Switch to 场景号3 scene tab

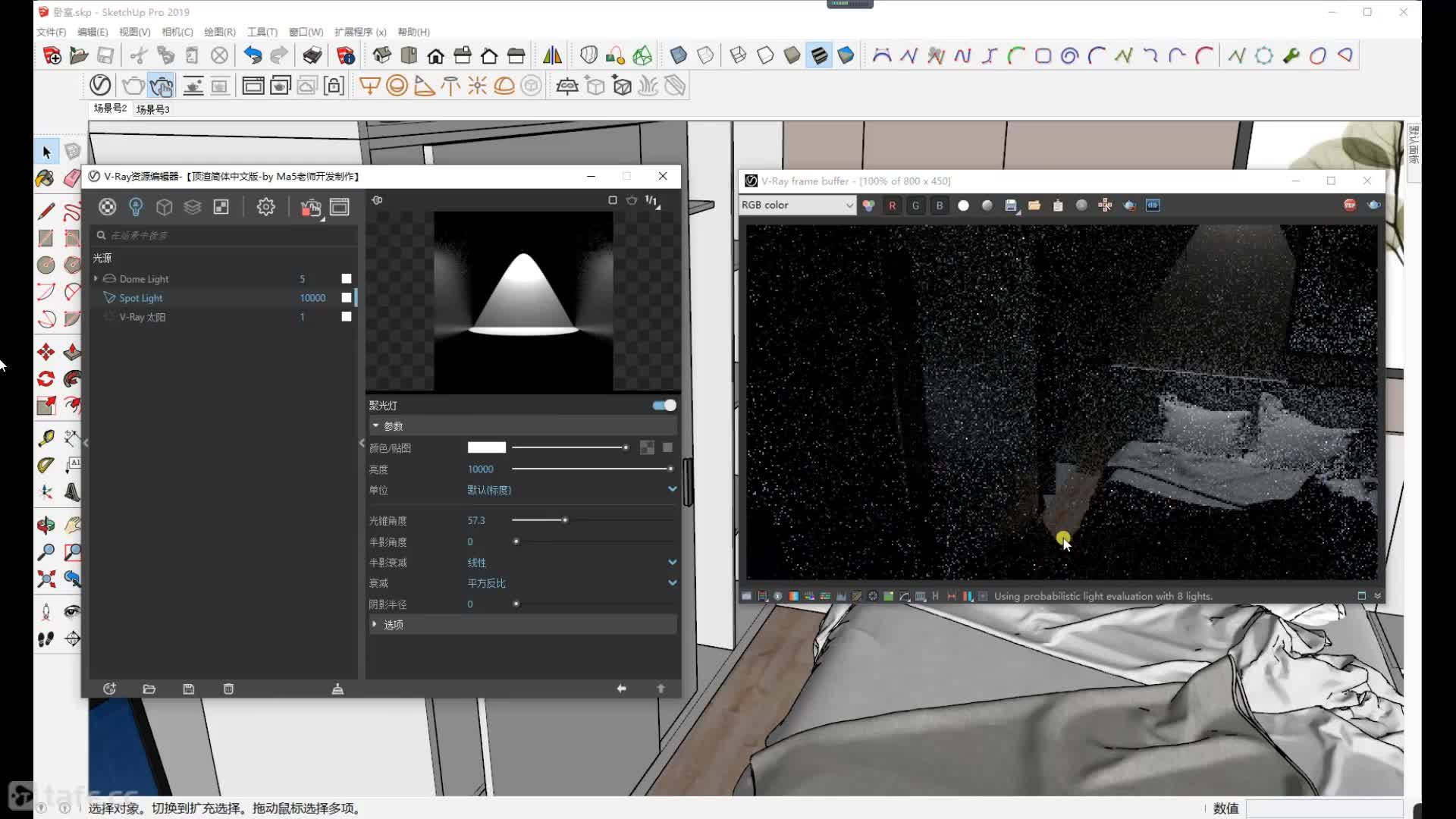152,109
